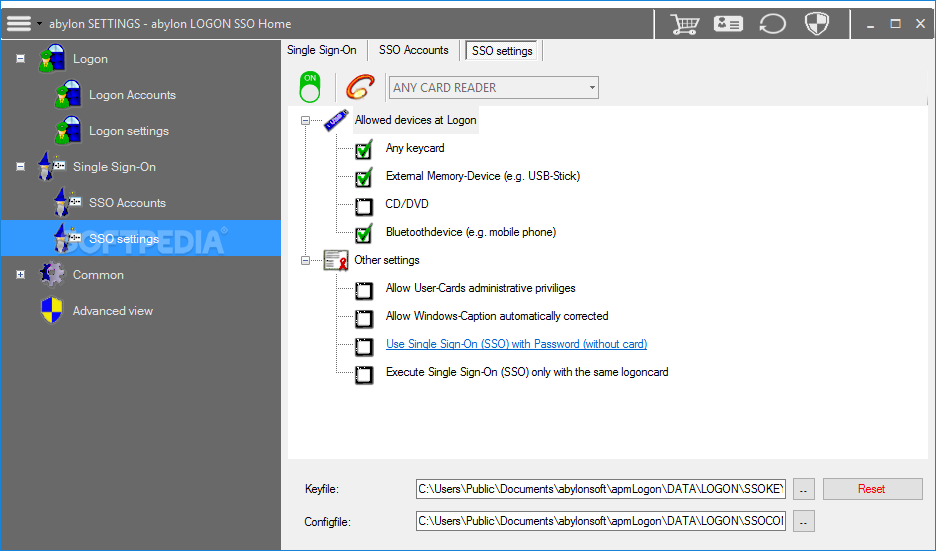Open Advanced view in the sidebar
The width and height of the screenshot is (936, 551).
pos(113,310)
